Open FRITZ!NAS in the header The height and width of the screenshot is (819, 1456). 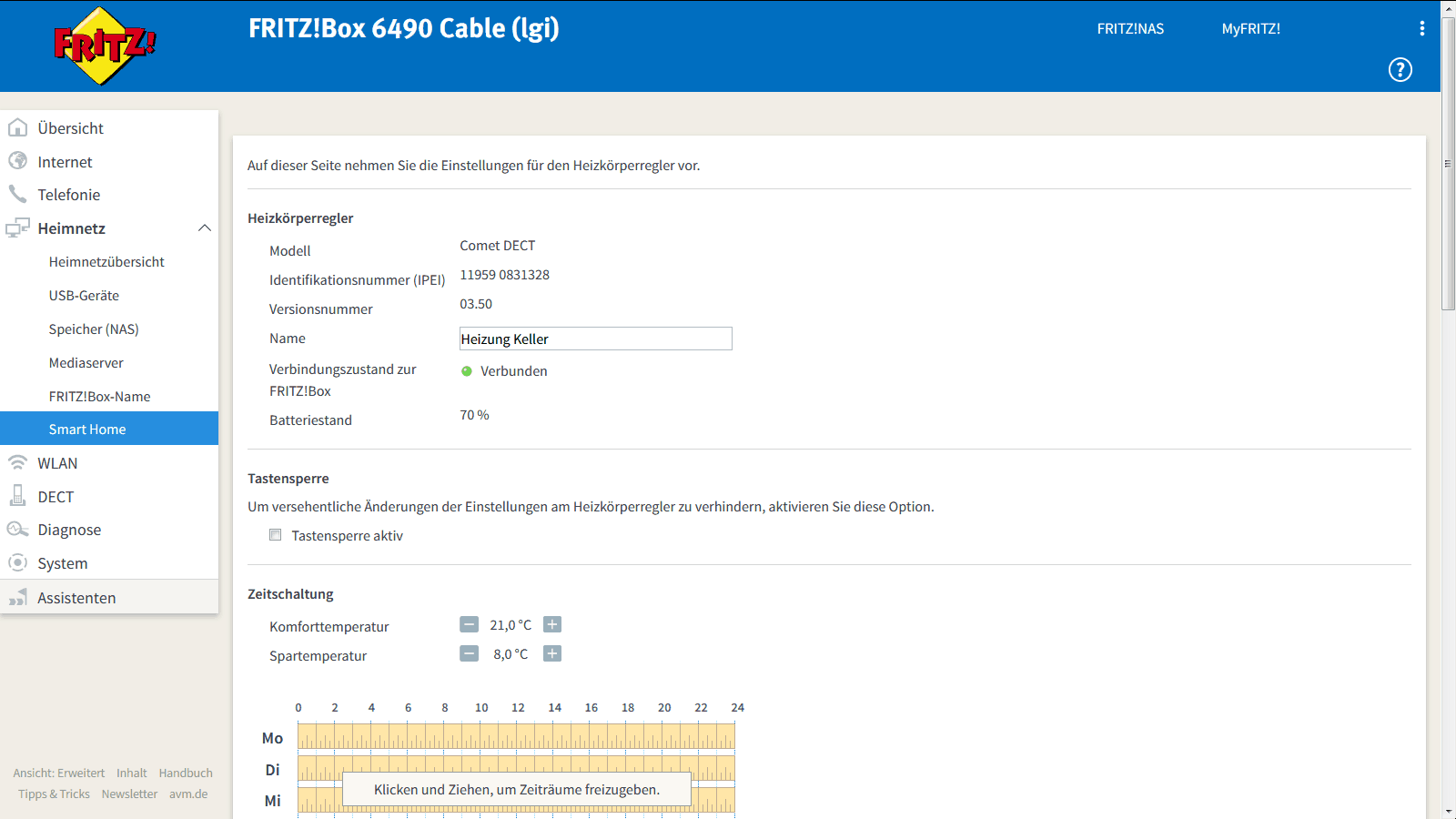[1130, 29]
